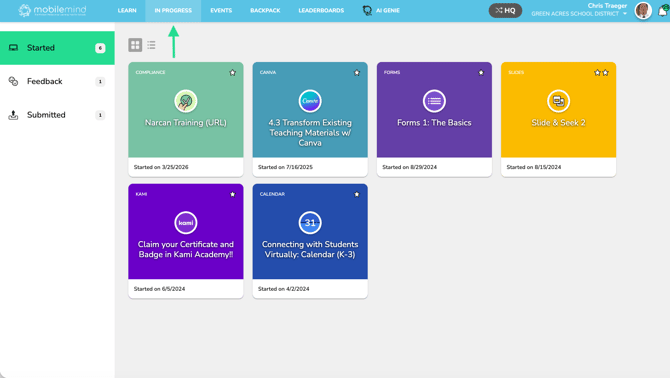670x378 pixels.
Task: Select the Feedback sidebar item
Action: click(57, 81)
